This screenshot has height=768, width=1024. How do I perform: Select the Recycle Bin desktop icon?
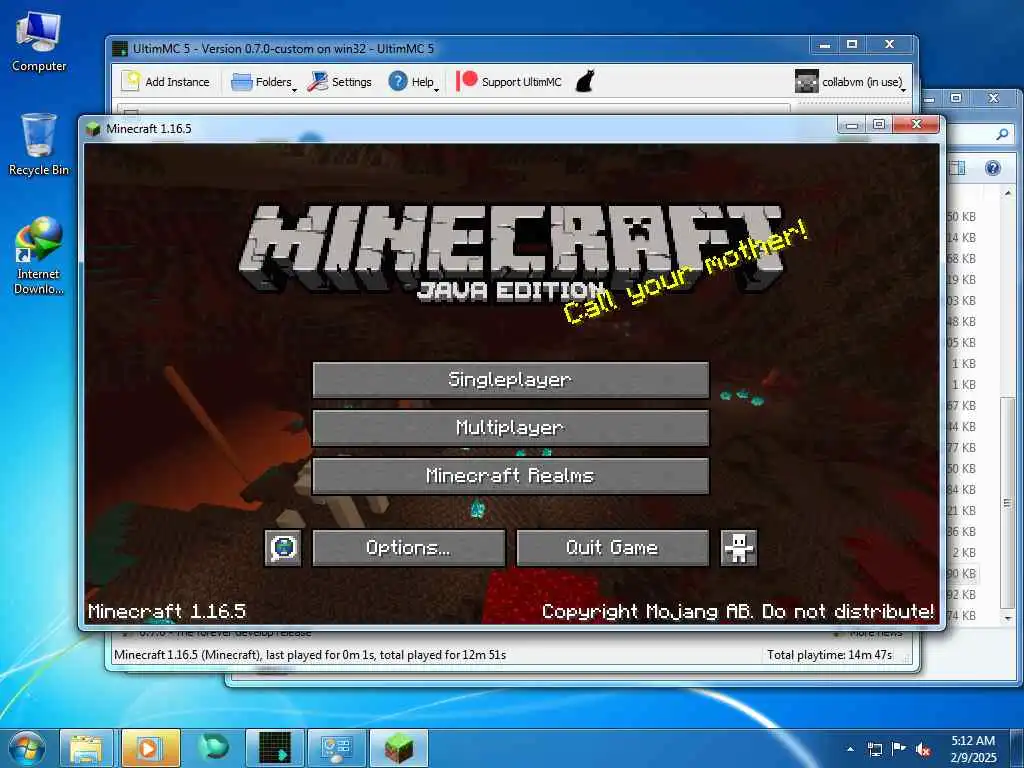(39, 145)
